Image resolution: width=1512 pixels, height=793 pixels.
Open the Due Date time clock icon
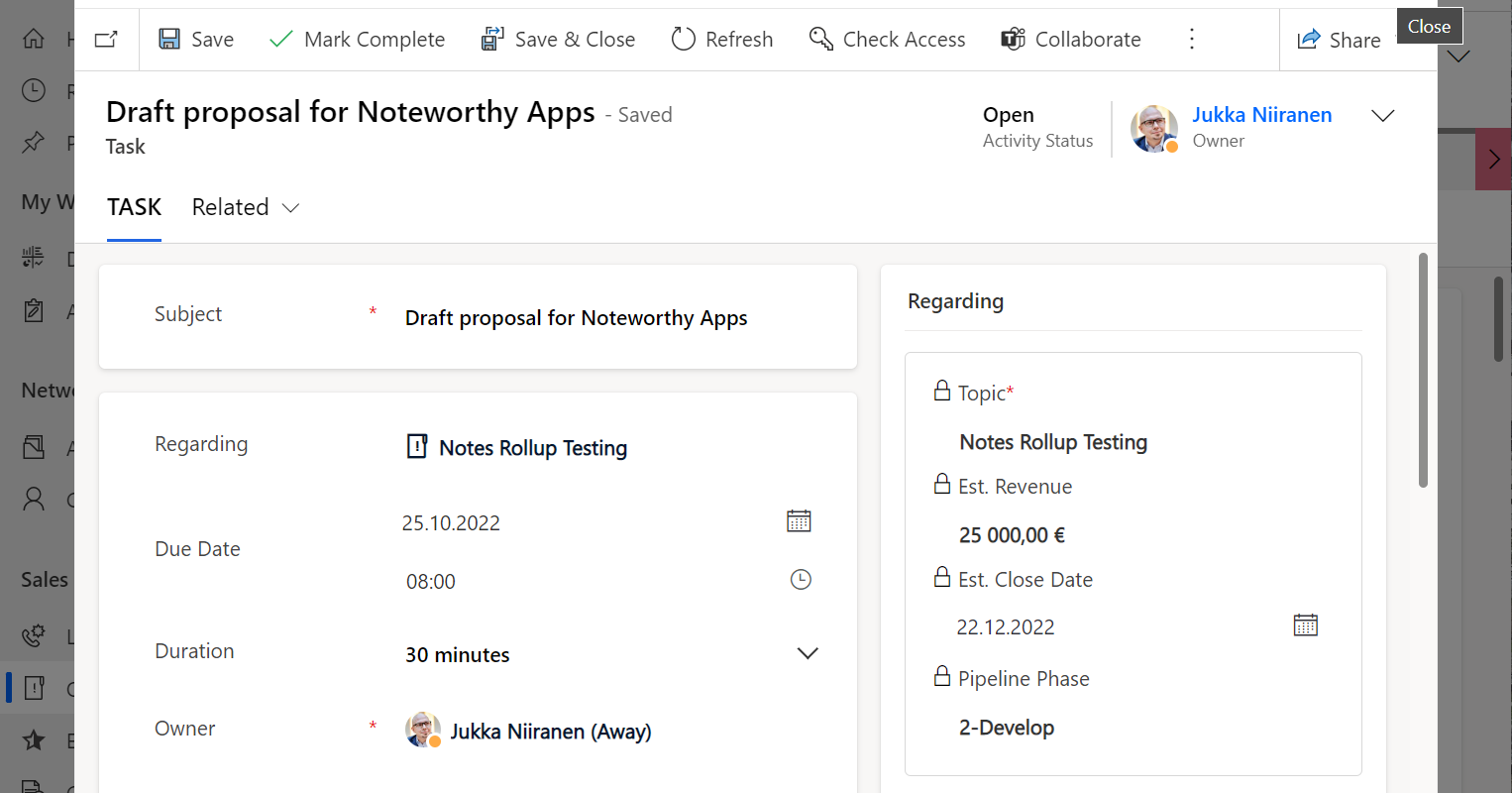[x=801, y=580]
